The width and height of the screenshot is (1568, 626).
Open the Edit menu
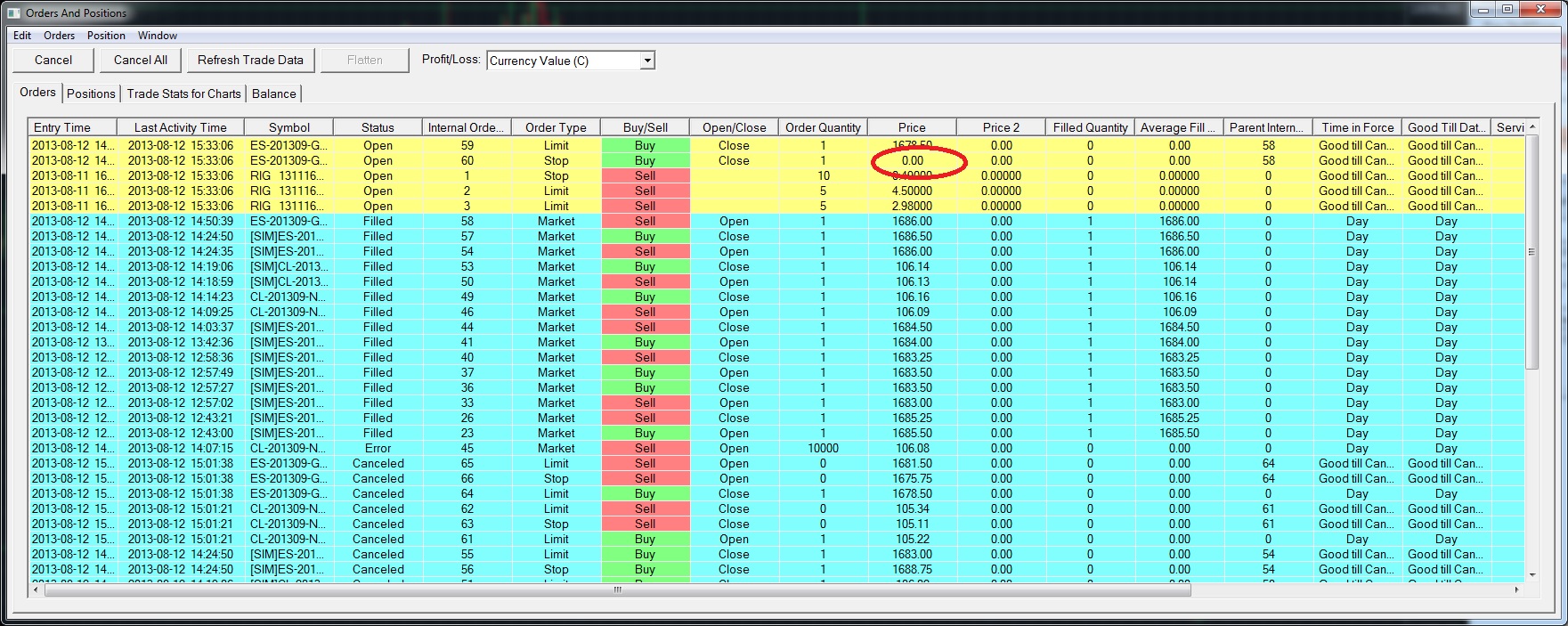pyautogui.click(x=22, y=36)
